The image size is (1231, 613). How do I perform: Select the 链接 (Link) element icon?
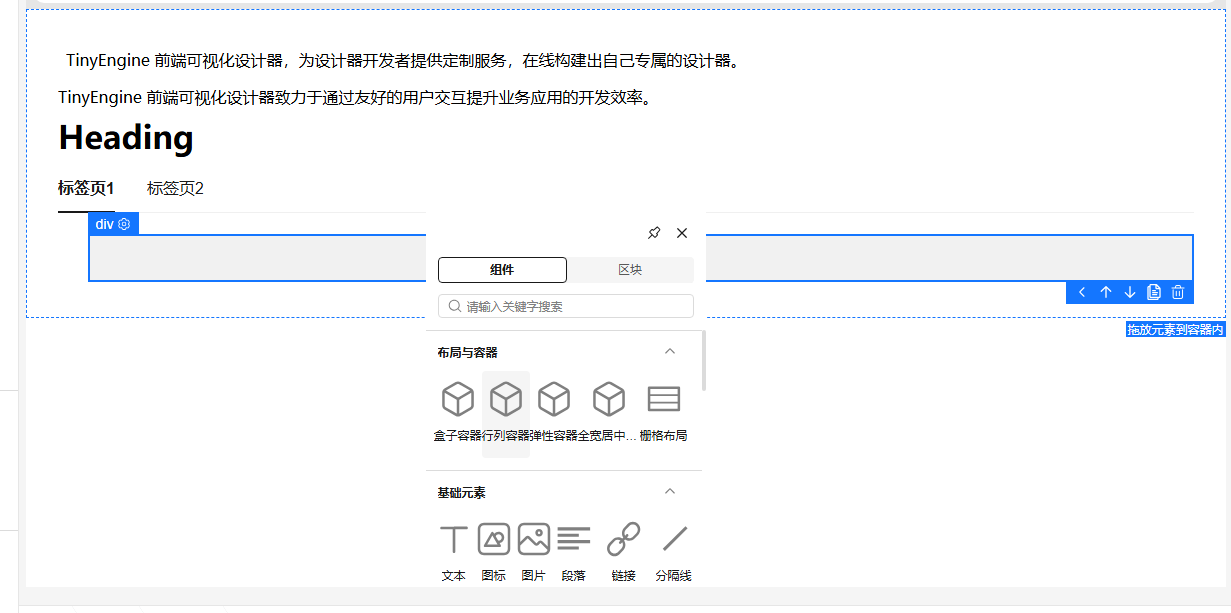[623, 539]
